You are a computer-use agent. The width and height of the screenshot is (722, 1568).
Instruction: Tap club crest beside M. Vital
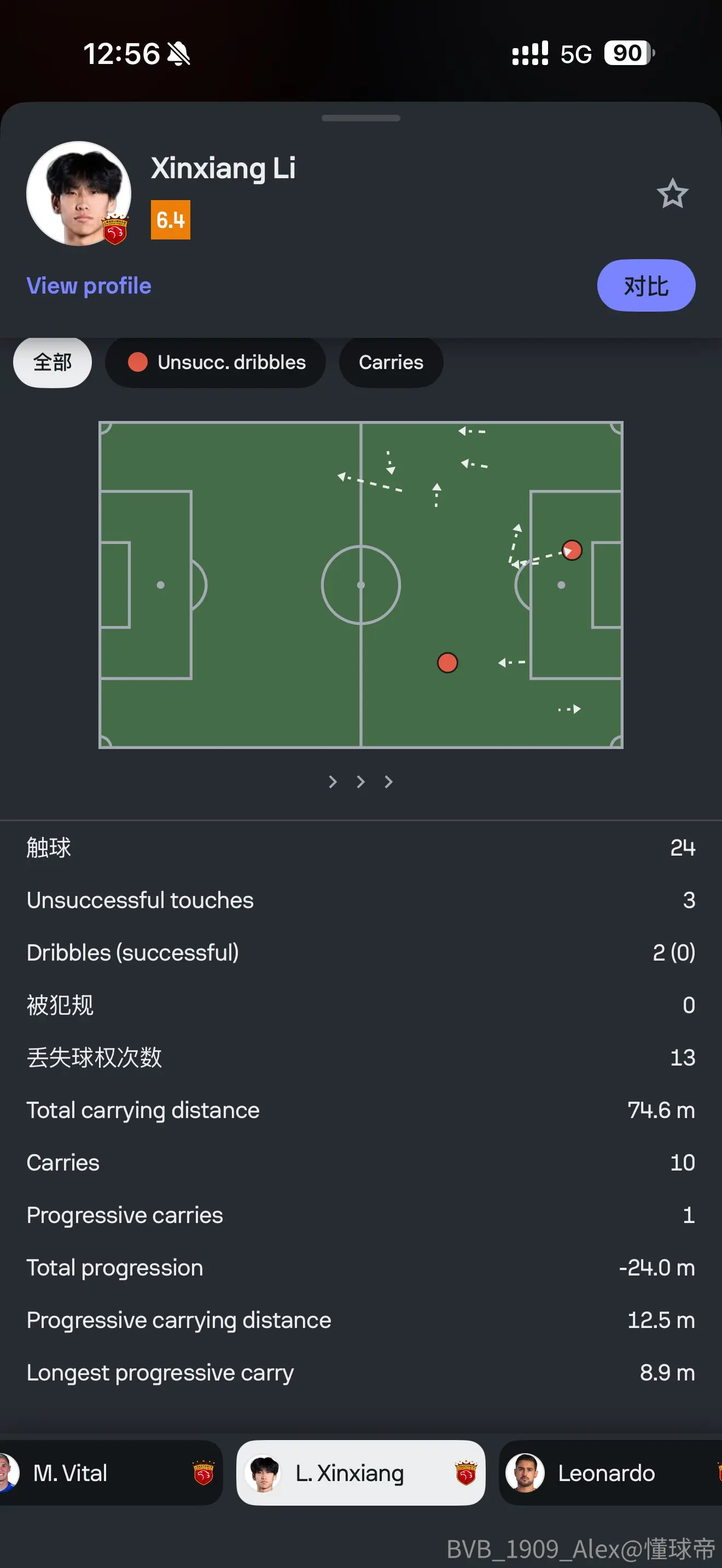click(x=203, y=1473)
